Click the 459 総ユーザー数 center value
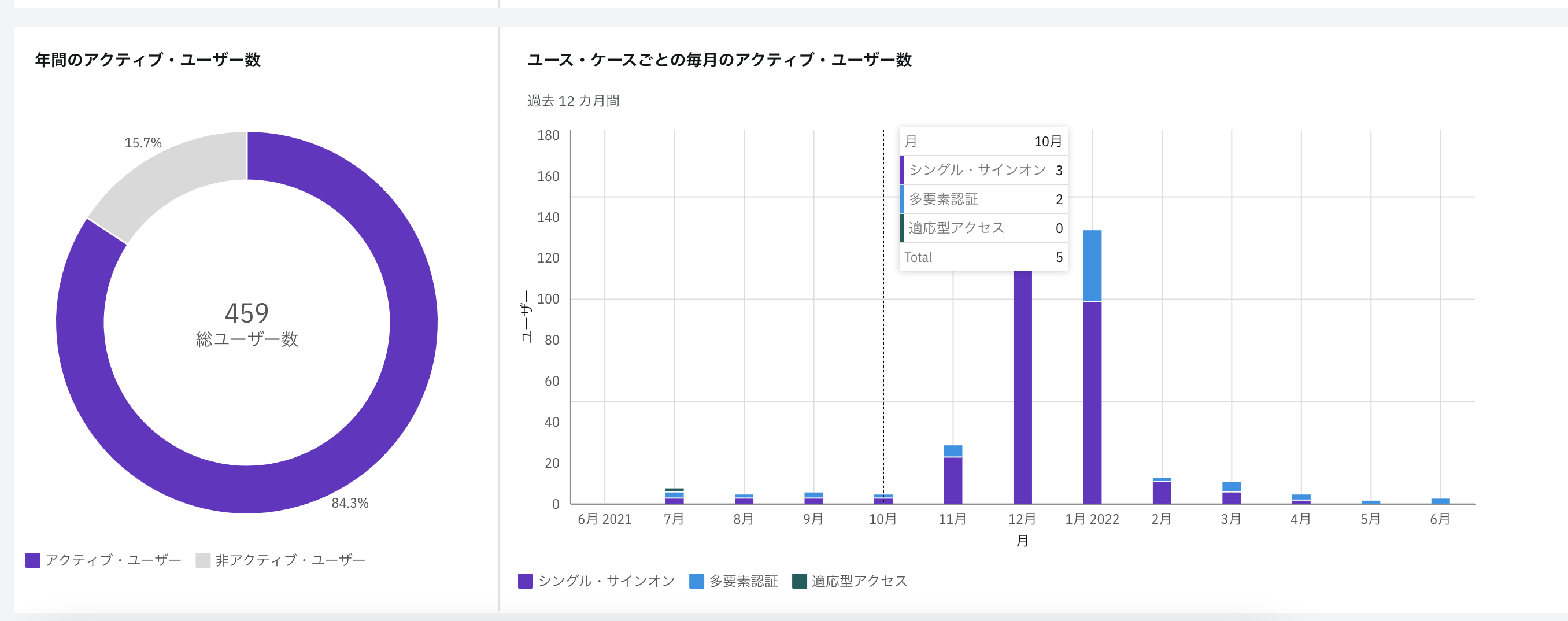1568x621 pixels. (246, 324)
